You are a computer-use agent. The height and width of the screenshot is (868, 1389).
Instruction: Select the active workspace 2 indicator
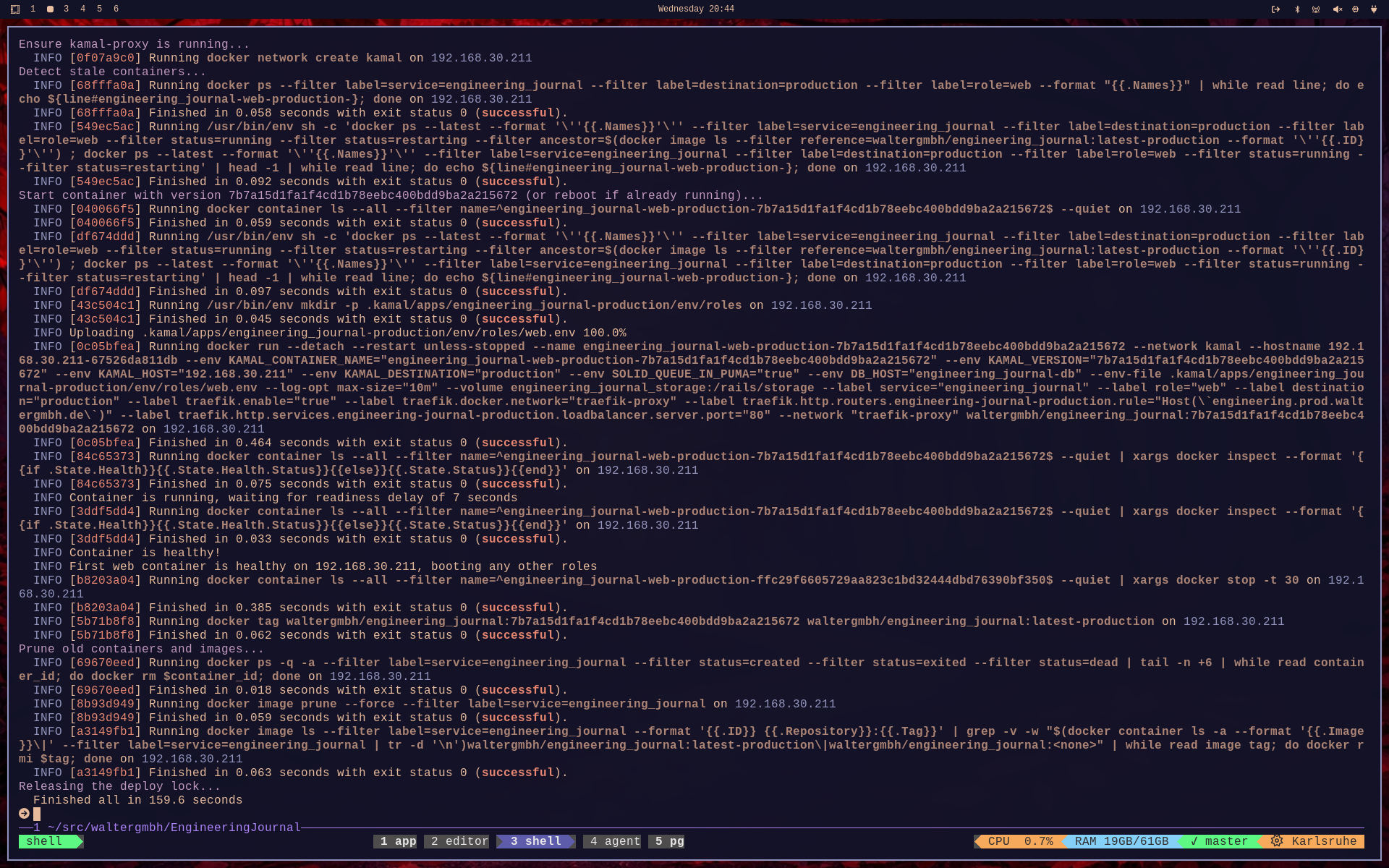pyautogui.click(x=50, y=9)
